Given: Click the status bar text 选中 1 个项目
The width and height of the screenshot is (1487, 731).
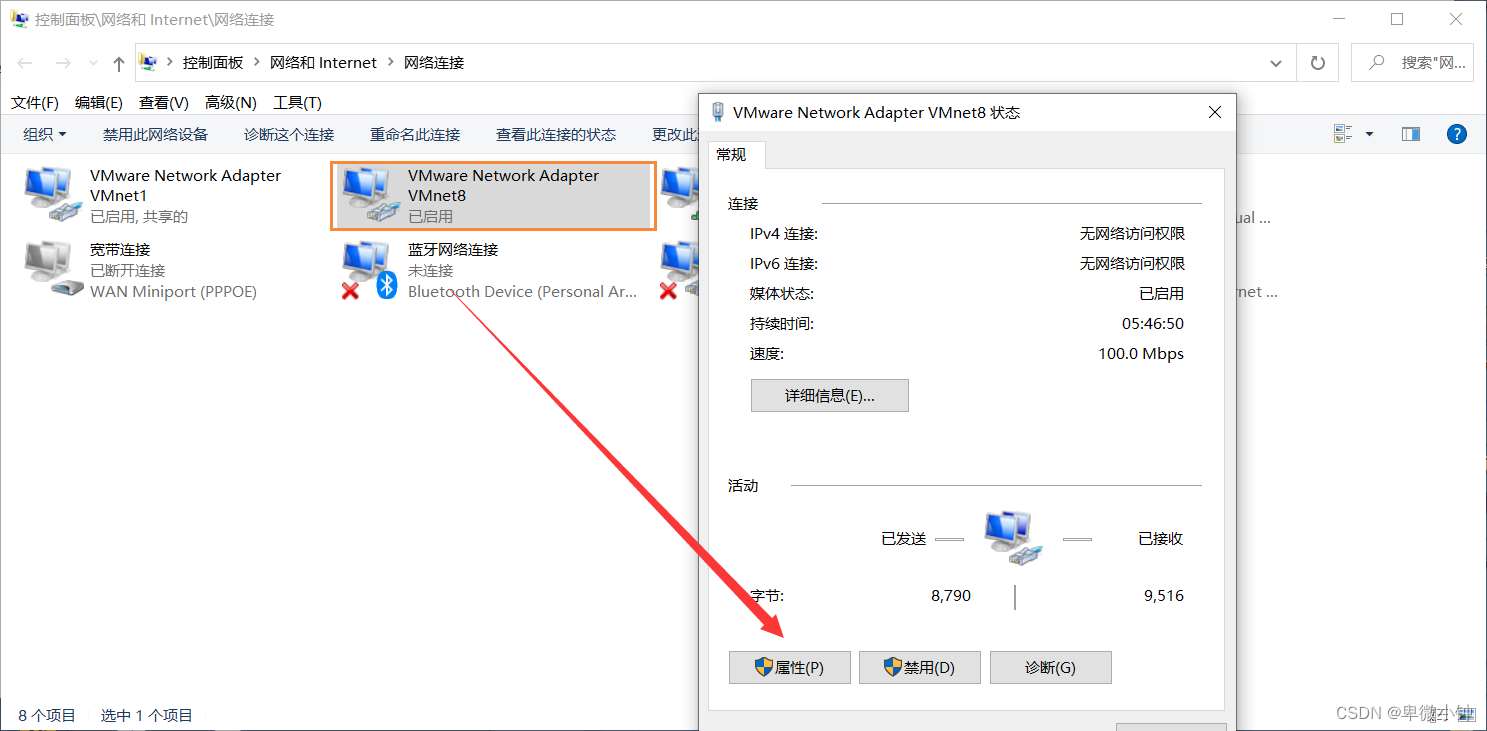Looking at the screenshot, I should [x=147, y=715].
